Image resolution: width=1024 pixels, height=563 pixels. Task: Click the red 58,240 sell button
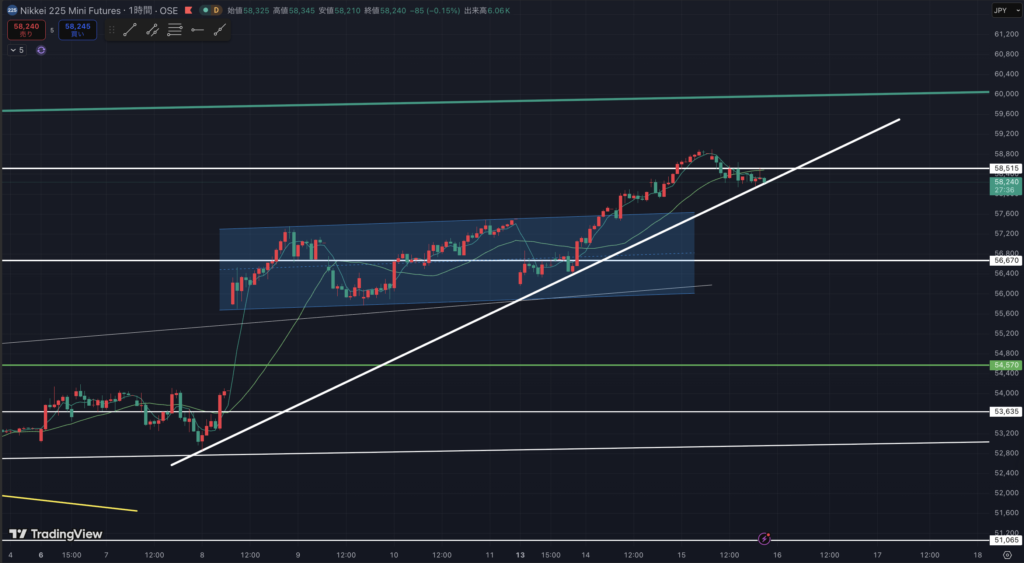(x=25, y=30)
